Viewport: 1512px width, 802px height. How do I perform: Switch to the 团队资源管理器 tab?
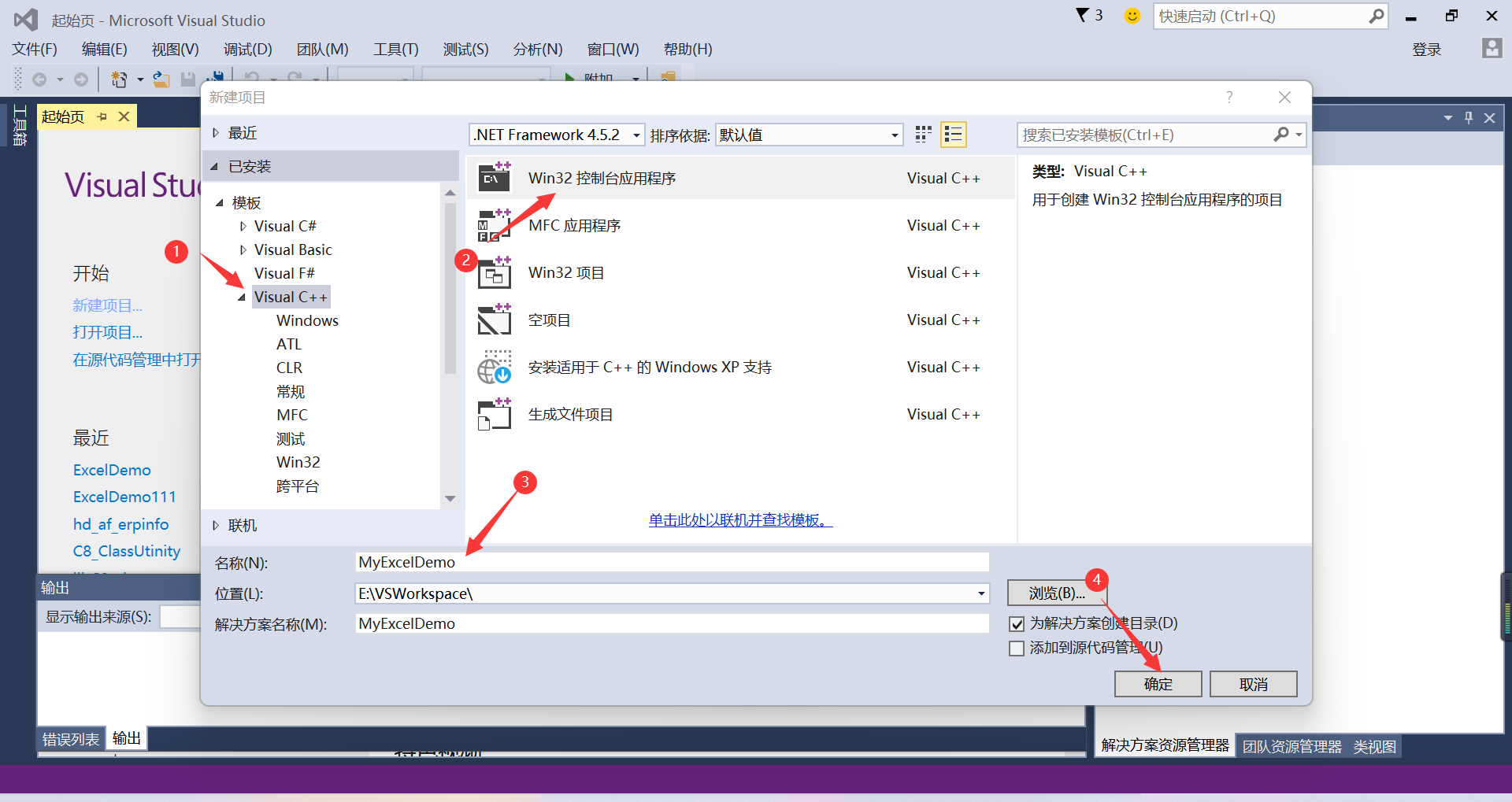click(1292, 746)
